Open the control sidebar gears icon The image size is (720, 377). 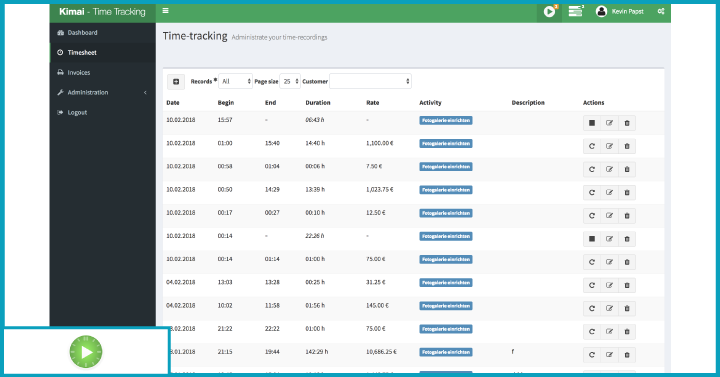[661, 11]
